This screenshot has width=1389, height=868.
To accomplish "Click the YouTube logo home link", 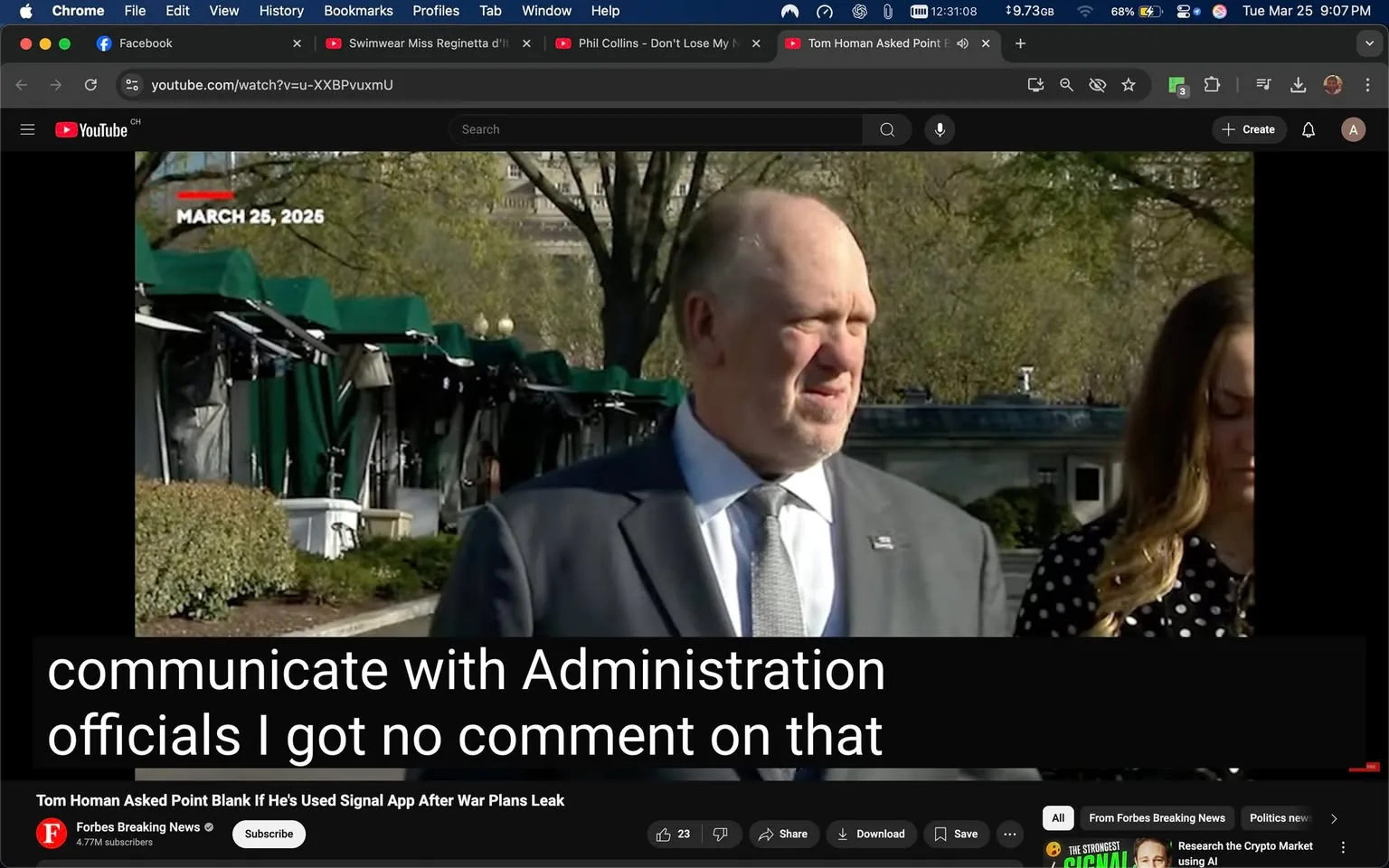I will 91,129.
